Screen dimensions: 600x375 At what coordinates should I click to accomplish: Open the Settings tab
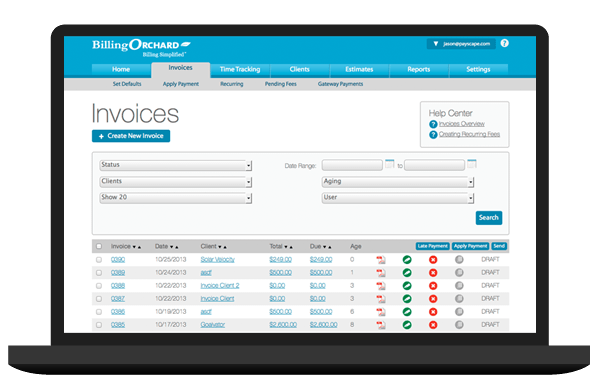click(478, 70)
